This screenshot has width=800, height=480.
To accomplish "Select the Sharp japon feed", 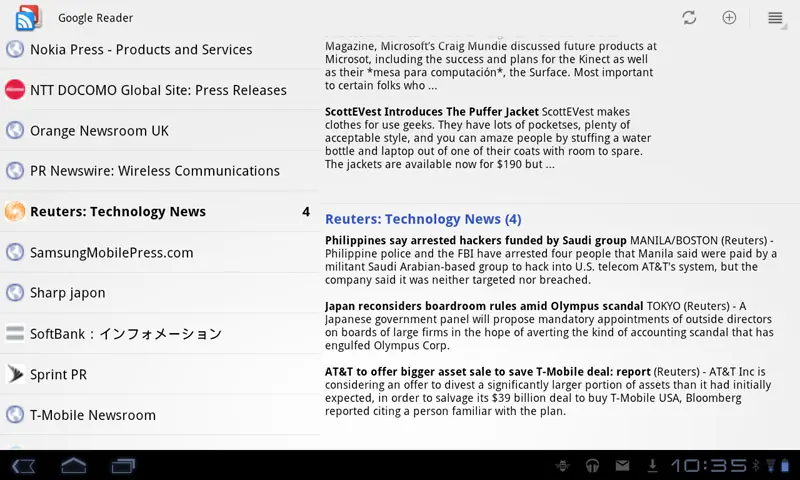I will coord(160,292).
